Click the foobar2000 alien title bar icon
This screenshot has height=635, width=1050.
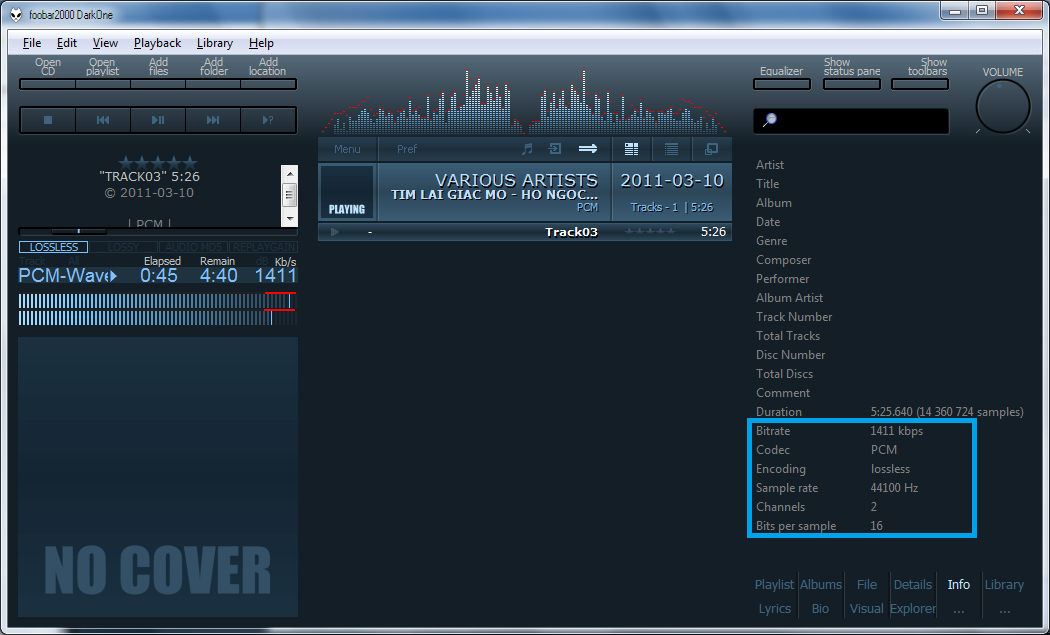(x=15, y=13)
